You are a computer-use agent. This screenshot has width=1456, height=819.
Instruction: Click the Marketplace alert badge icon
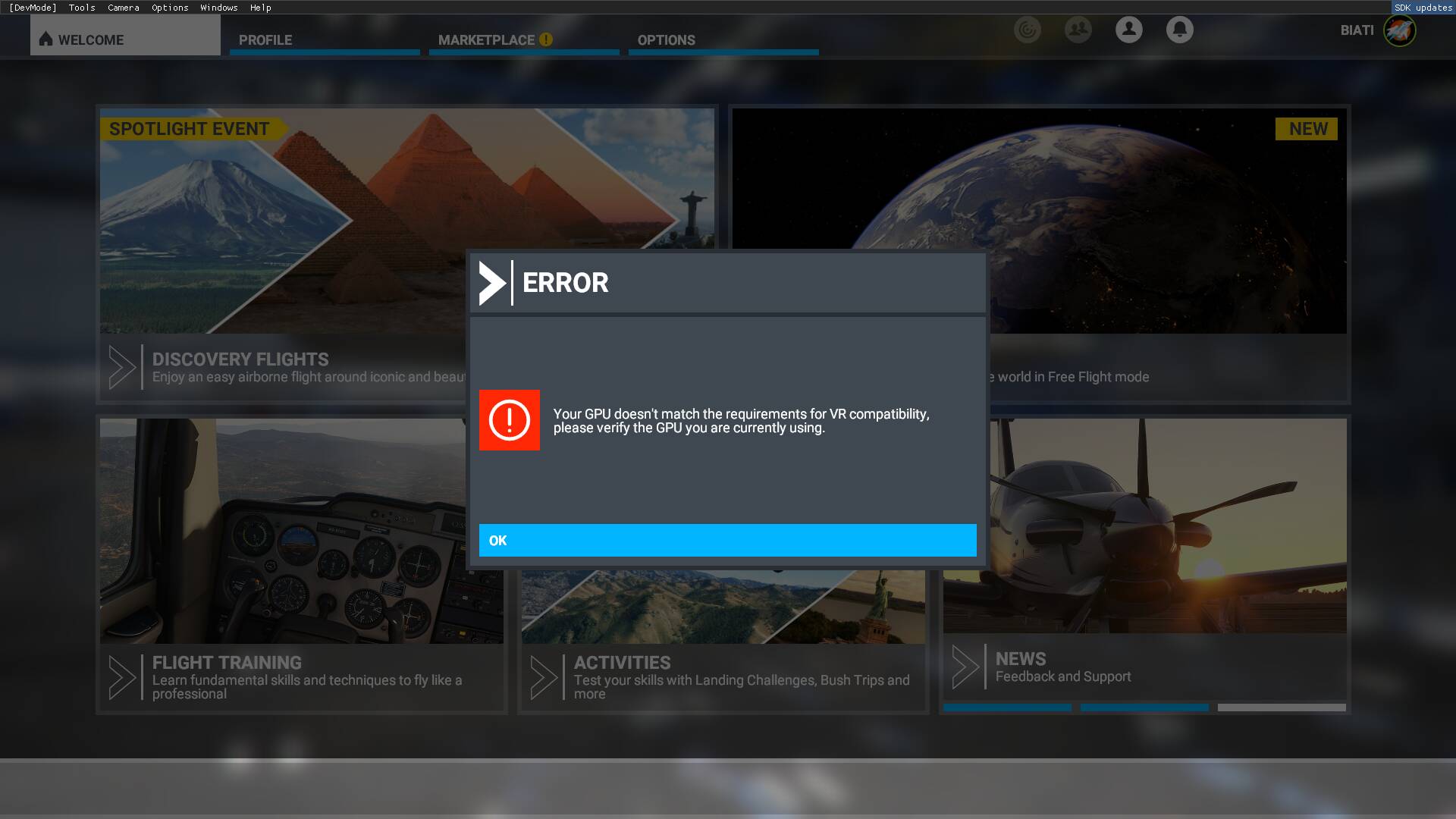pos(546,39)
